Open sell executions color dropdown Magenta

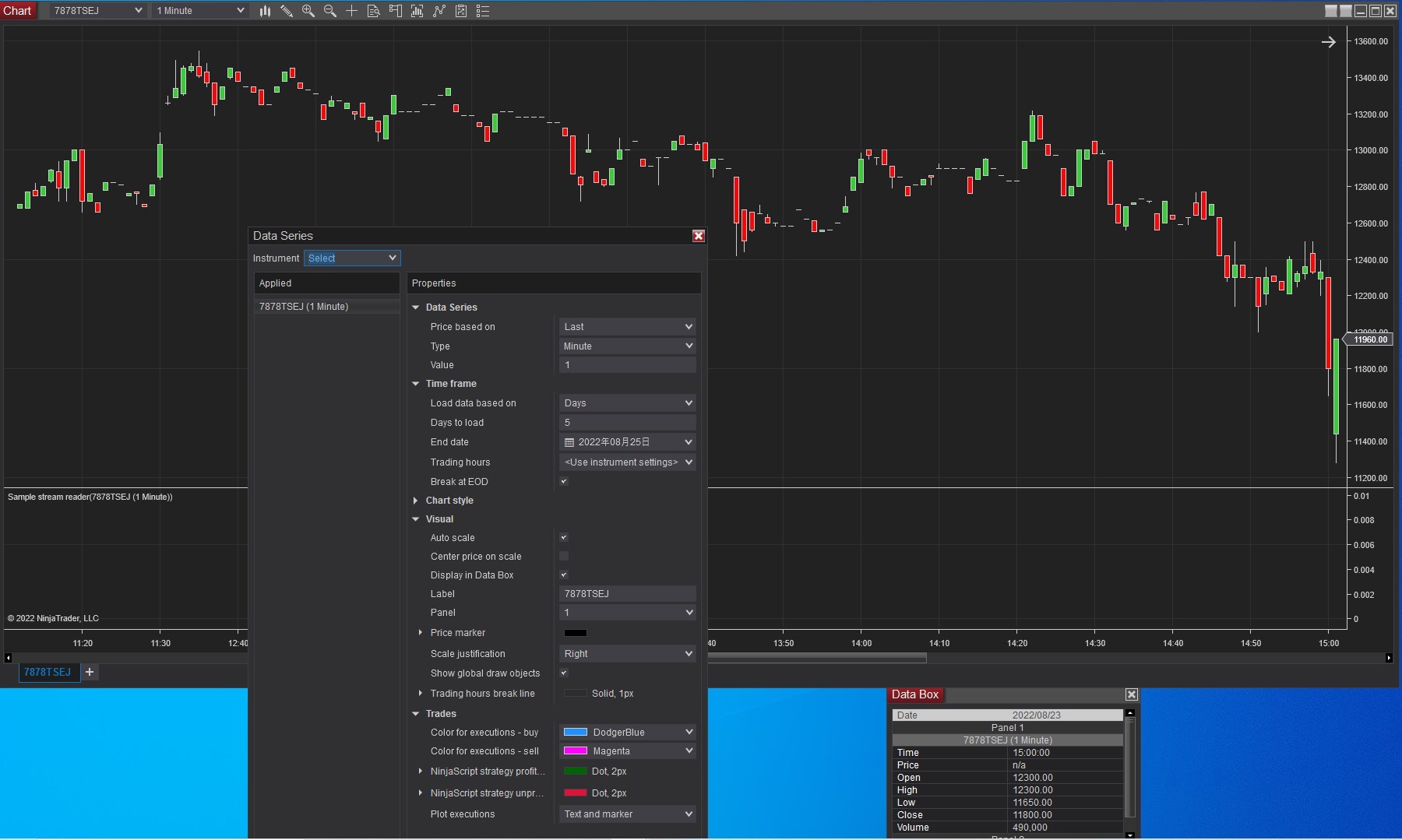628,750
